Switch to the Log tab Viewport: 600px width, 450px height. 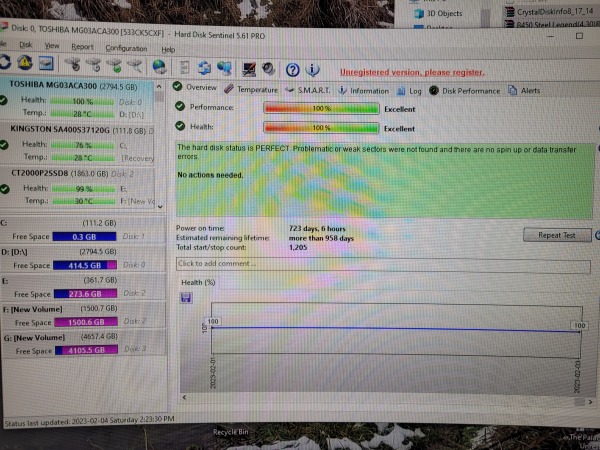pos(409,91)
